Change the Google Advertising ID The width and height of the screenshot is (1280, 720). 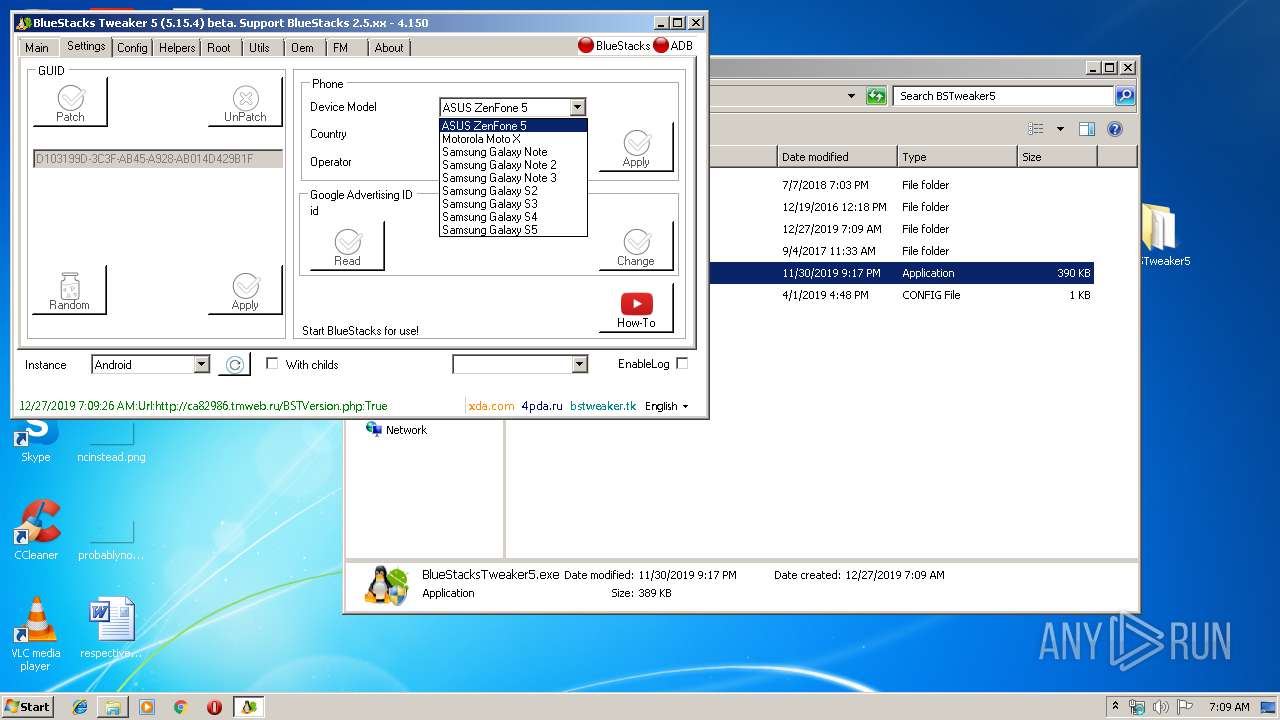(636, 246)
